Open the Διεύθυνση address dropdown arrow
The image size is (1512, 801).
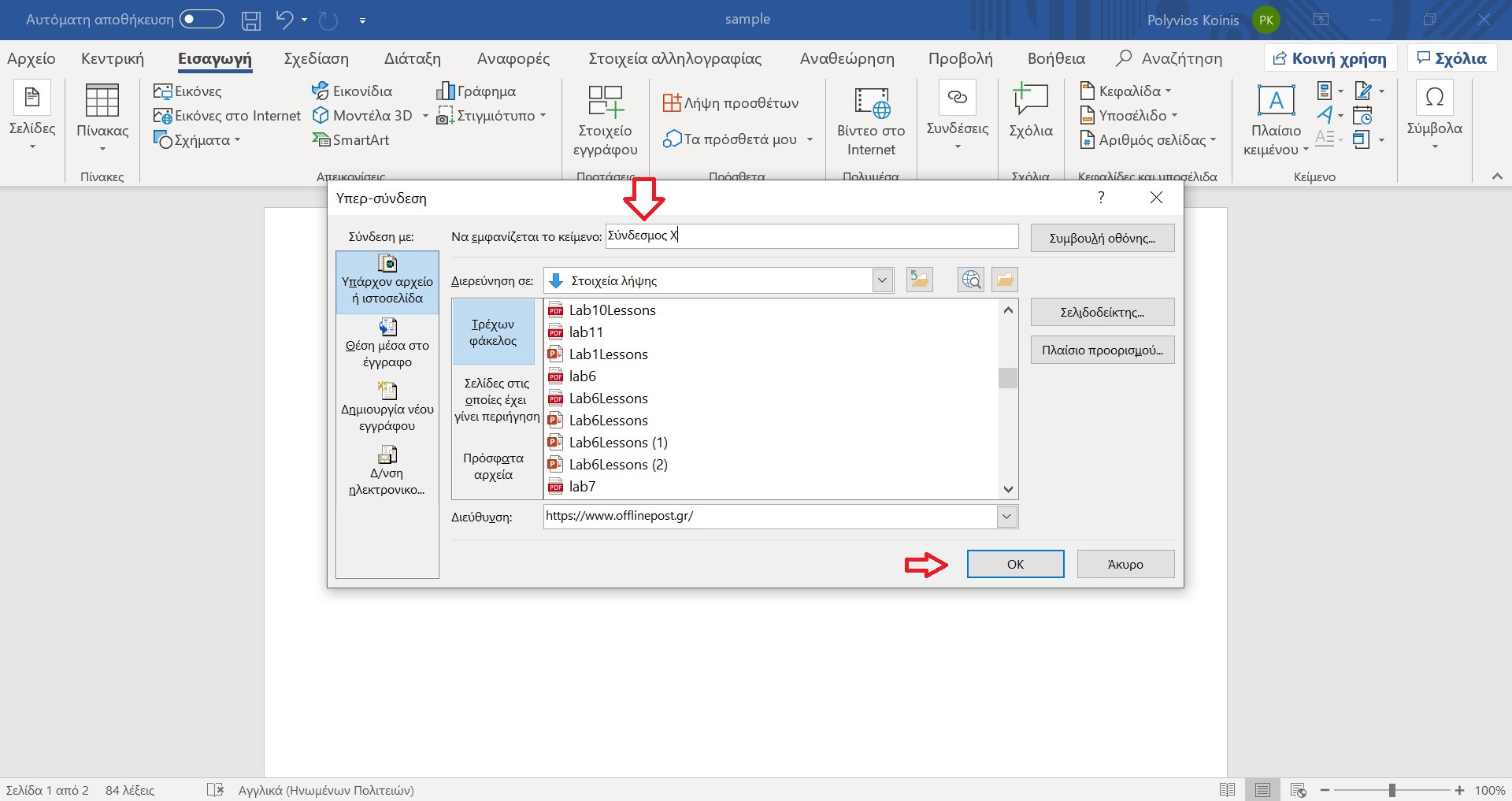click(x=1006, y=517)
